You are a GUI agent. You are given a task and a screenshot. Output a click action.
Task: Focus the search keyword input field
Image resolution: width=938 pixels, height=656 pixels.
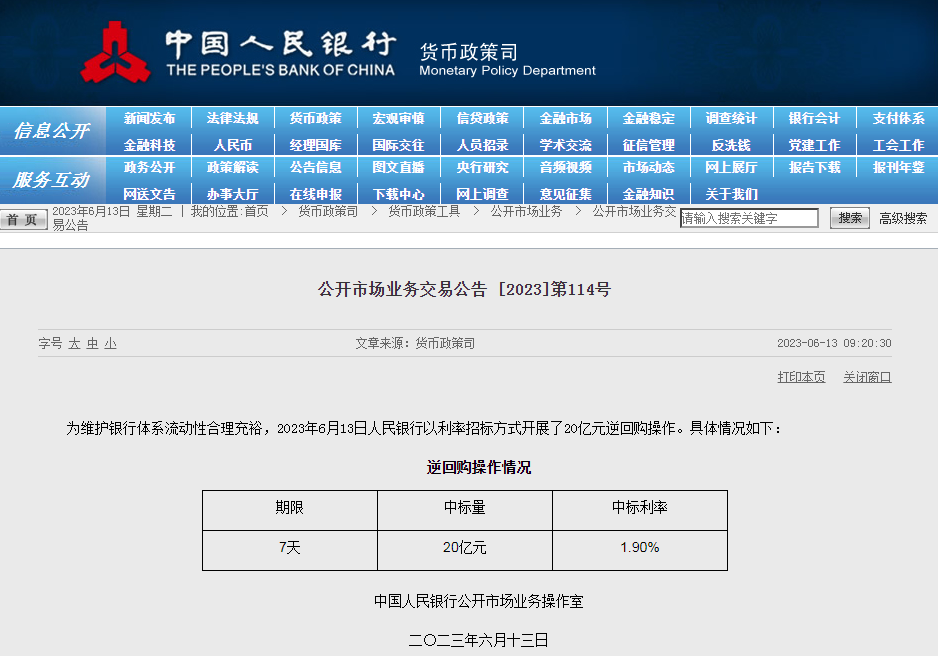(749, 218)
